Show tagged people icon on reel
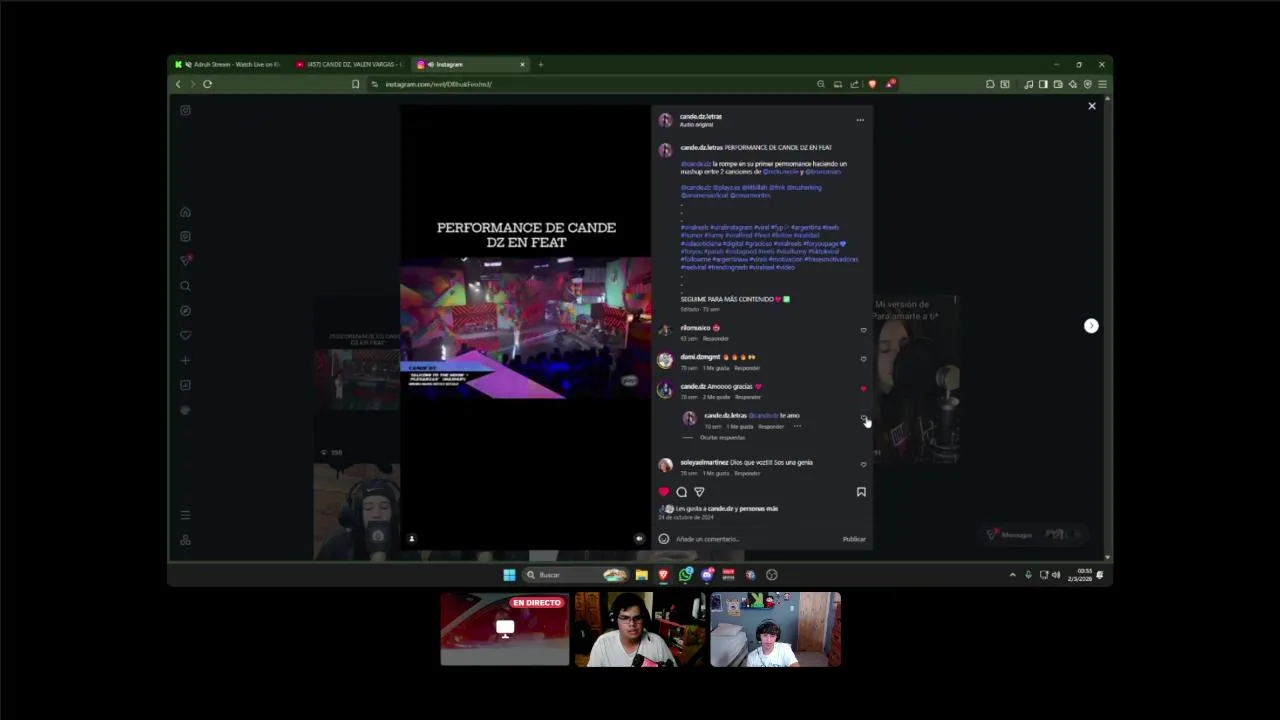 coord(411,538)
